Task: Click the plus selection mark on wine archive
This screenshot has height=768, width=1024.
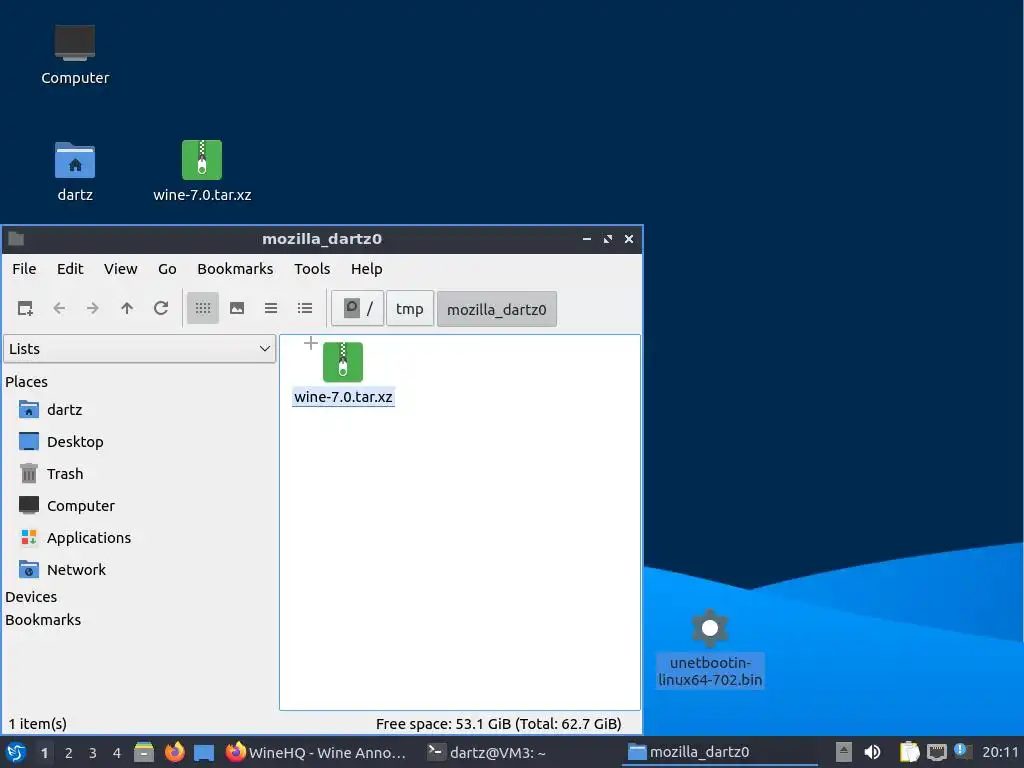Action: click(311, 343)
